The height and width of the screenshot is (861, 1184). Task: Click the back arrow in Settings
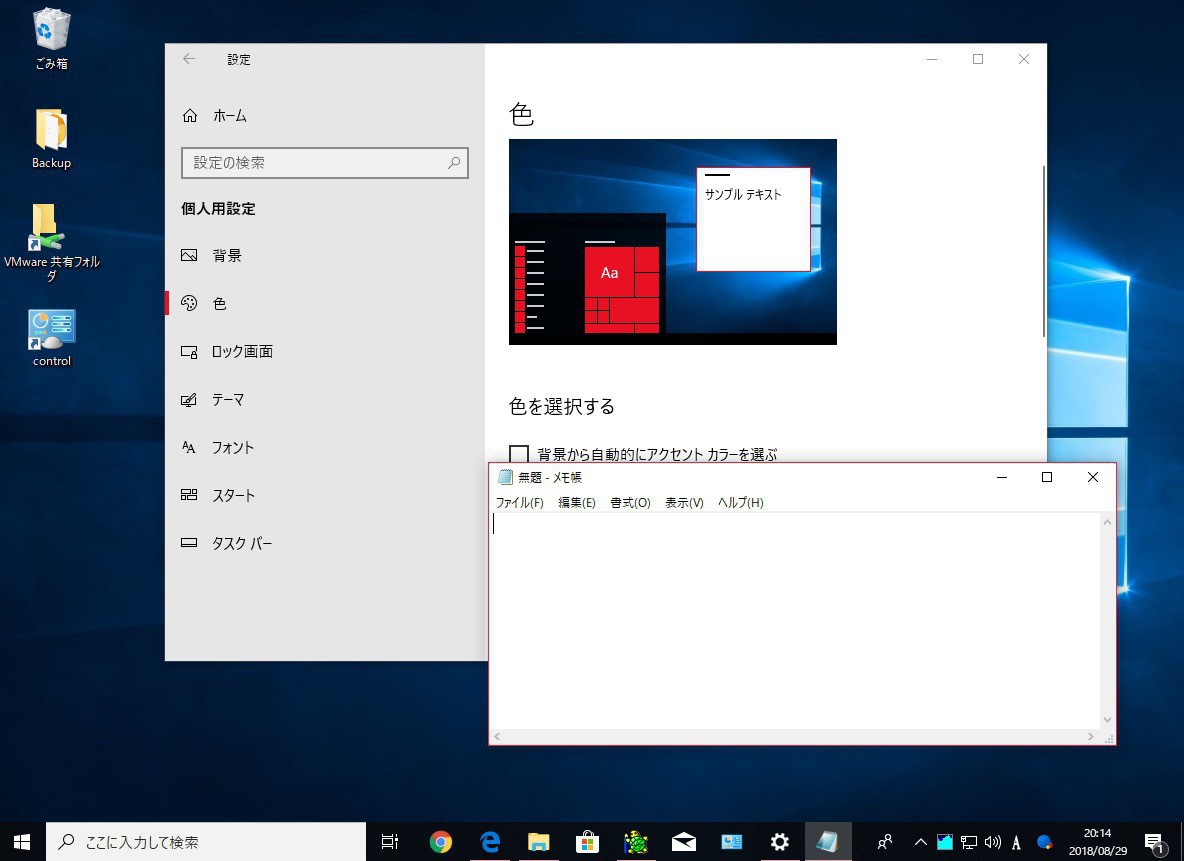(x=189, y=59)
